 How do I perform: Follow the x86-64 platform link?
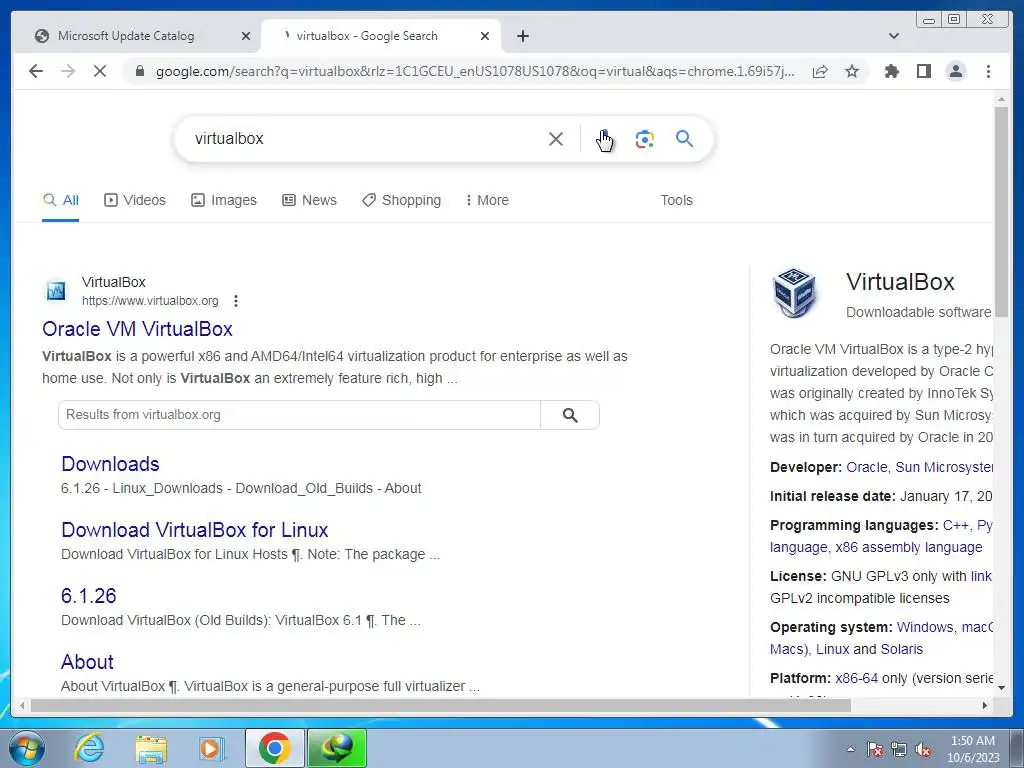point(856,678)
